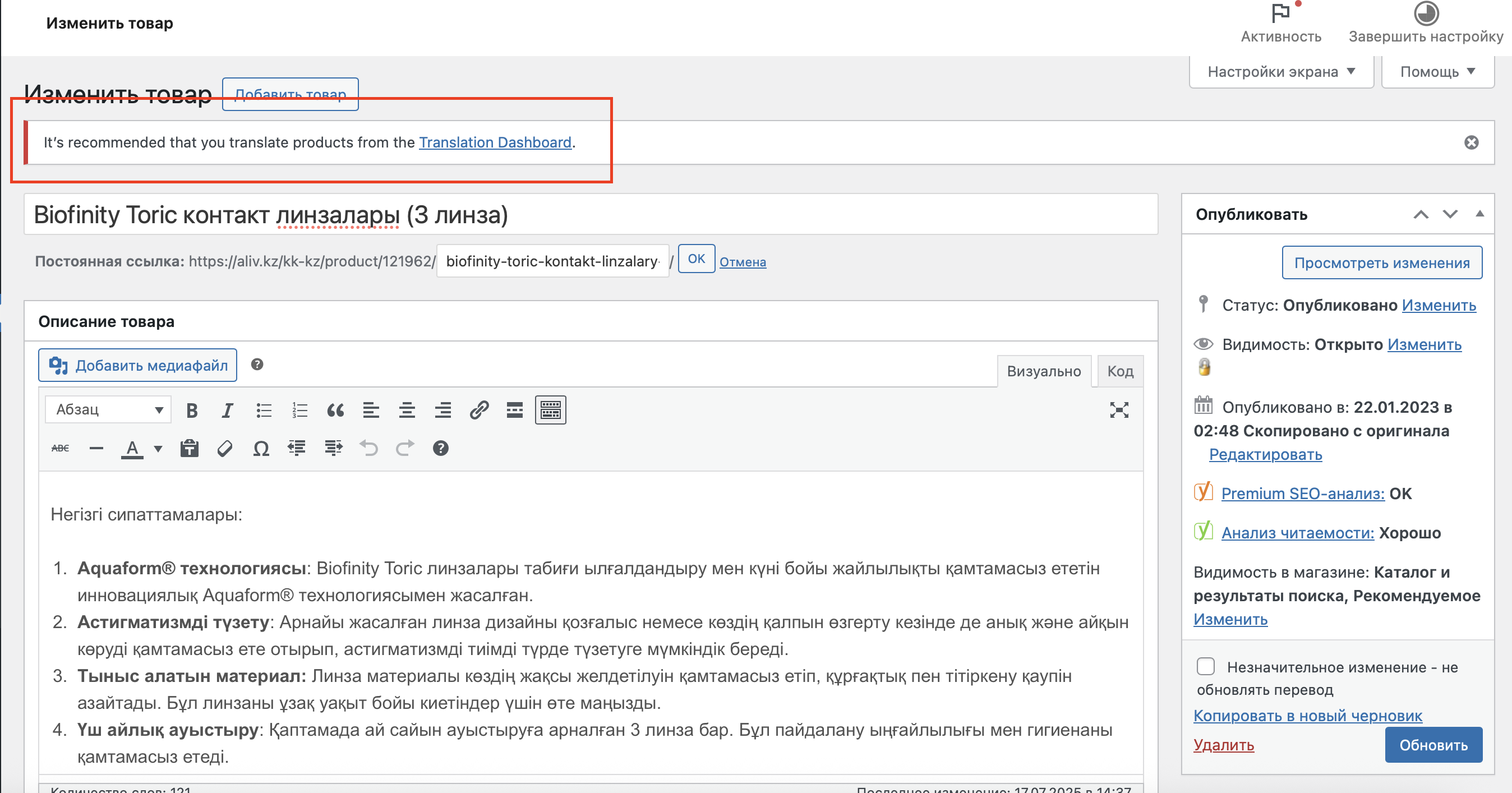Open the Абзац paragraph format dropdown
The image size is (1512, 793).
(108, 410)
